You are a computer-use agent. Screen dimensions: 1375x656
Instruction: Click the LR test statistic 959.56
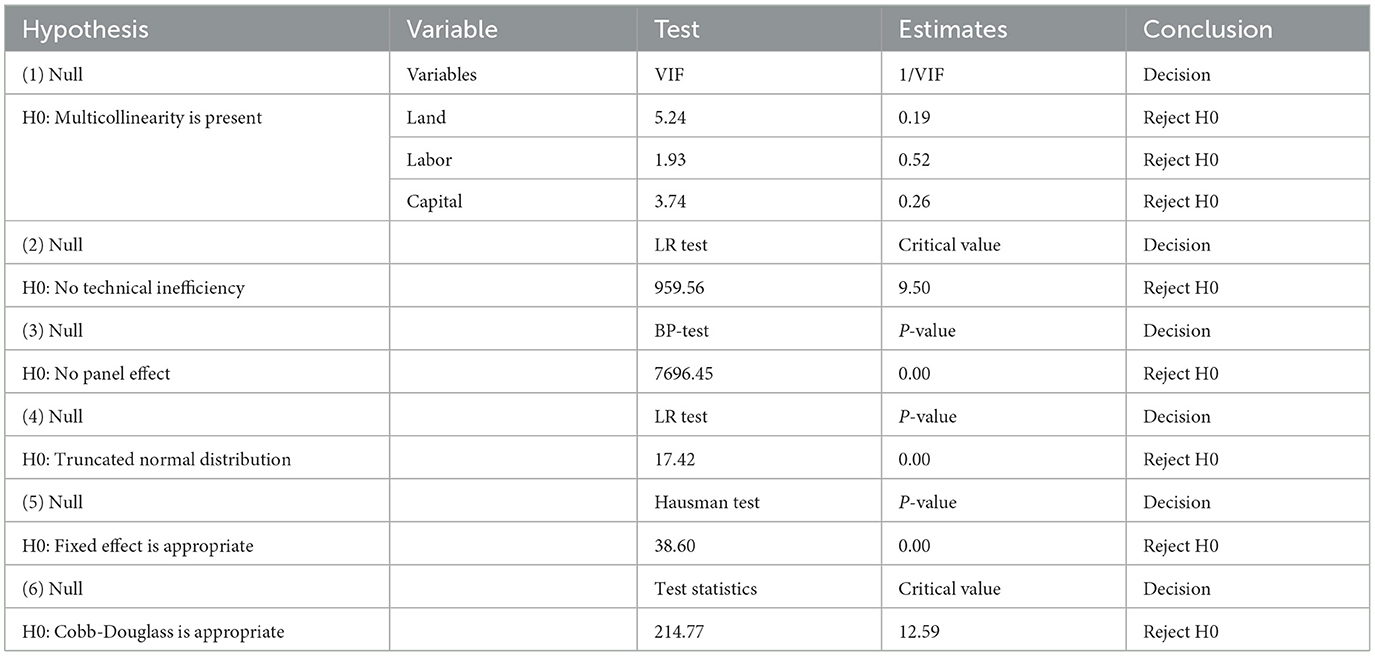676,288
